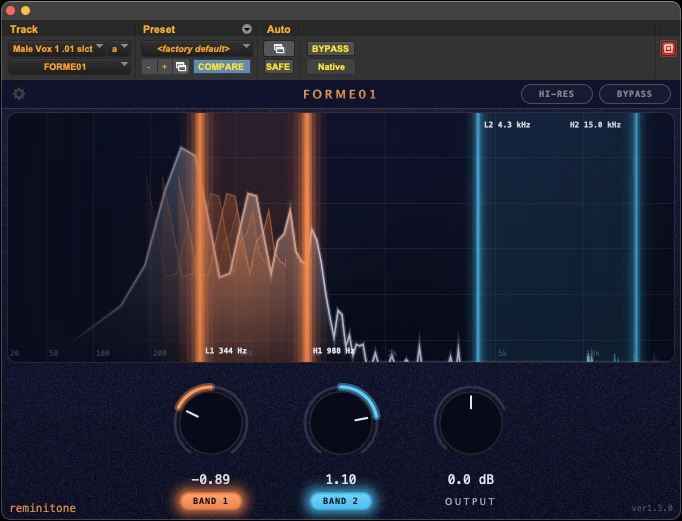682x521 pixels.
Task: Click the yellow minimize window button
Action: [26, 10]
